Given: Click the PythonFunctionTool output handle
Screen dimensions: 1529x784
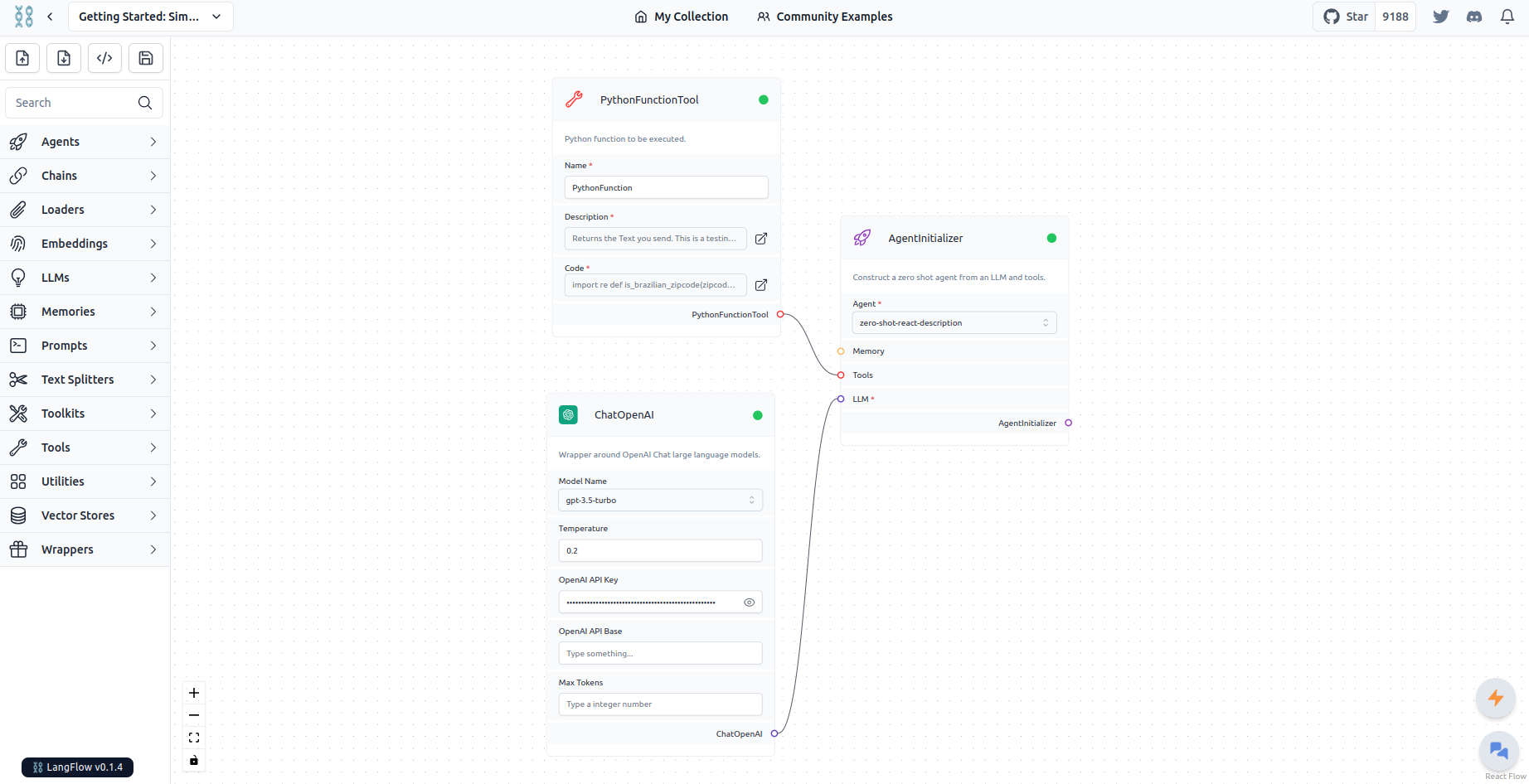Looking at the screenshot, I should pyautogui.click(x=780, y=315).
